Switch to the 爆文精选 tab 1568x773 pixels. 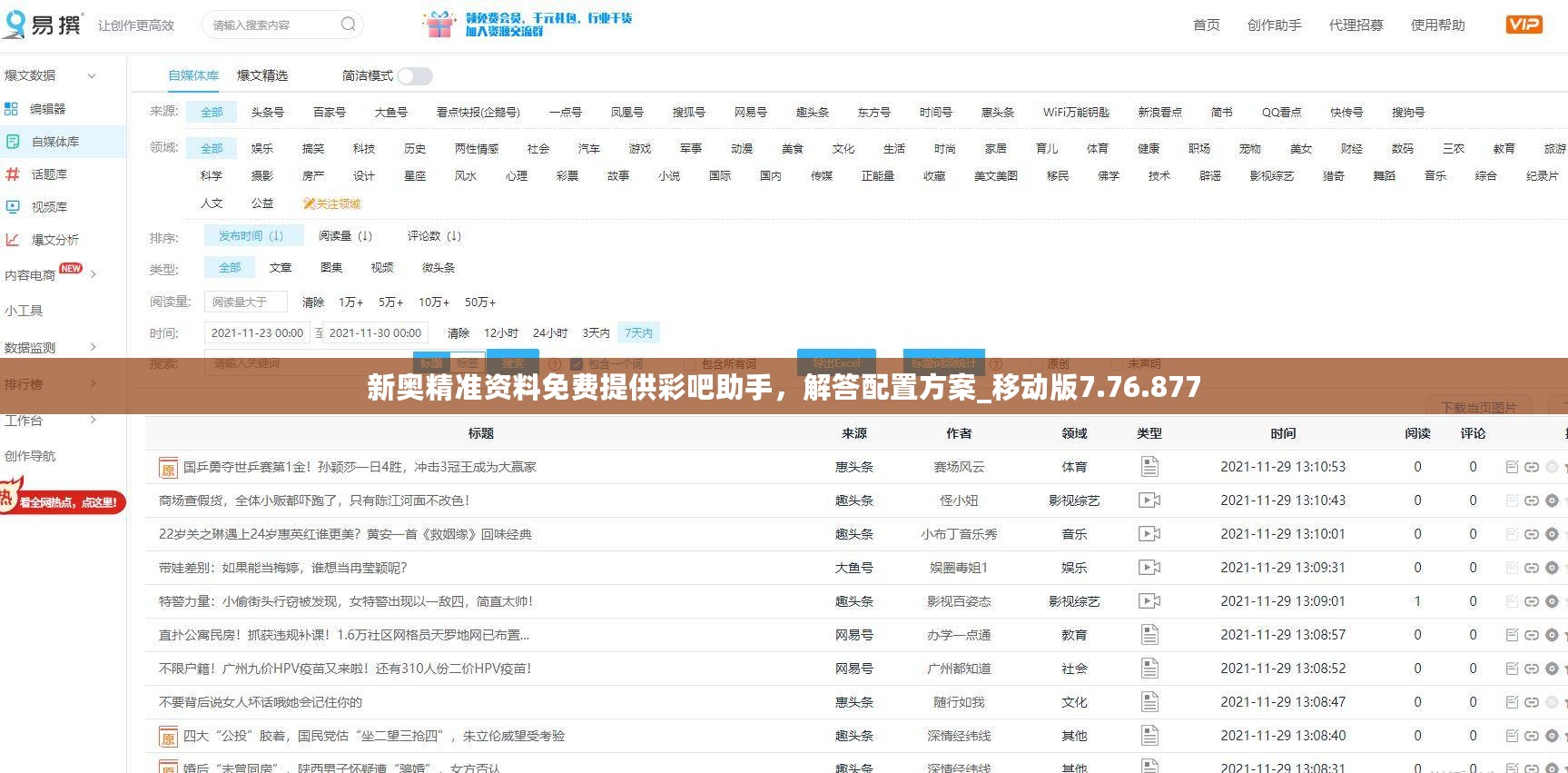point(262,75)
